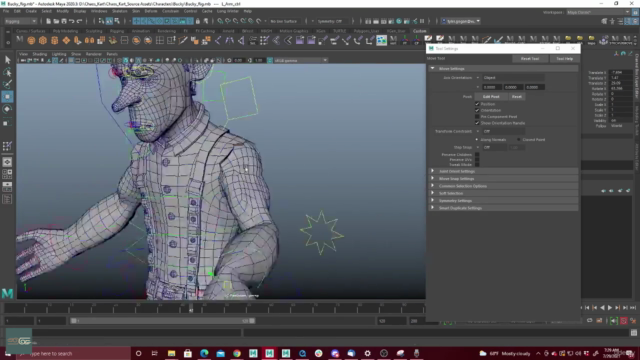
Task: Open the Constrain menu
Action: click(171, 11)
